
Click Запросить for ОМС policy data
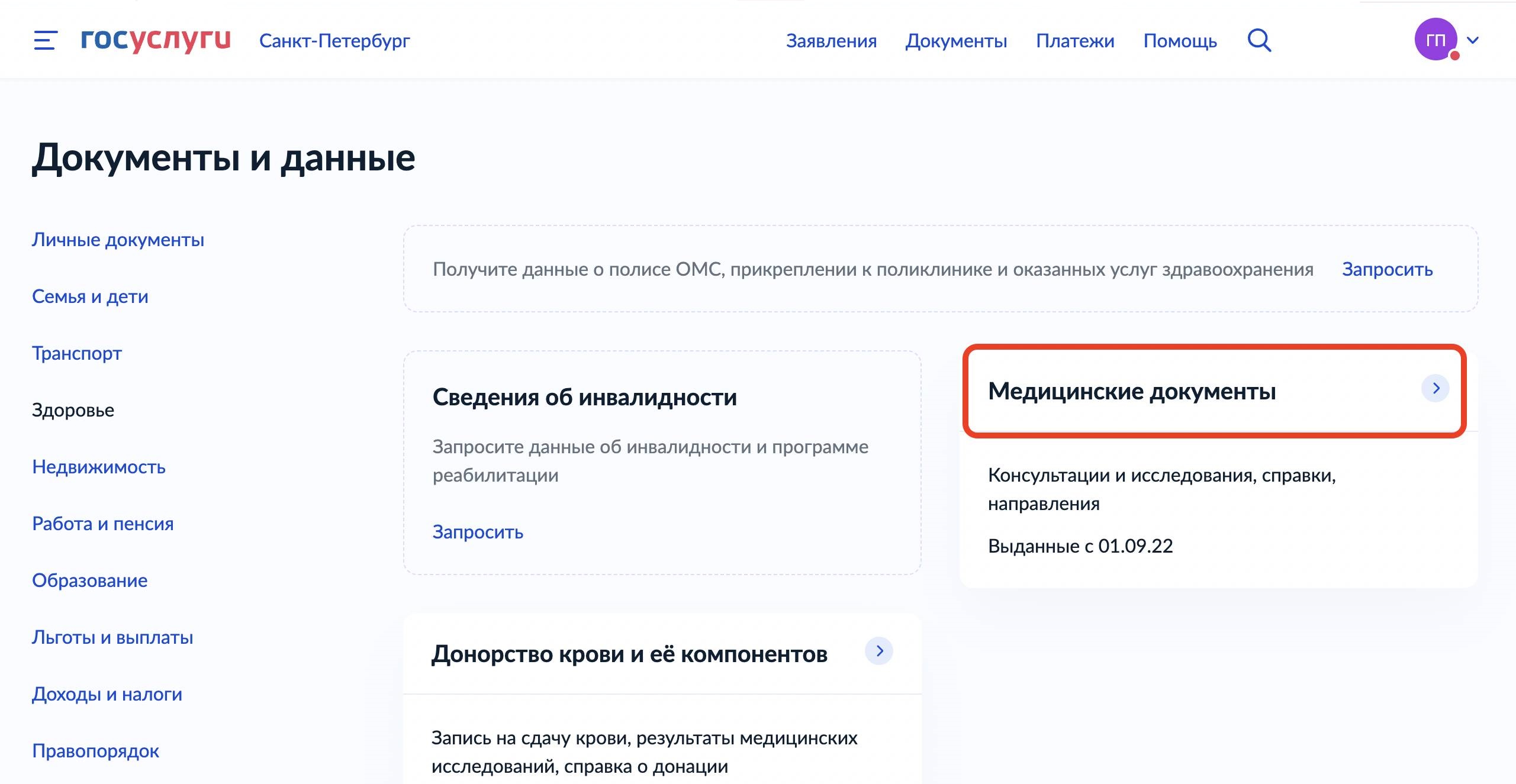pyautogui.click(x=1387, y=269)
